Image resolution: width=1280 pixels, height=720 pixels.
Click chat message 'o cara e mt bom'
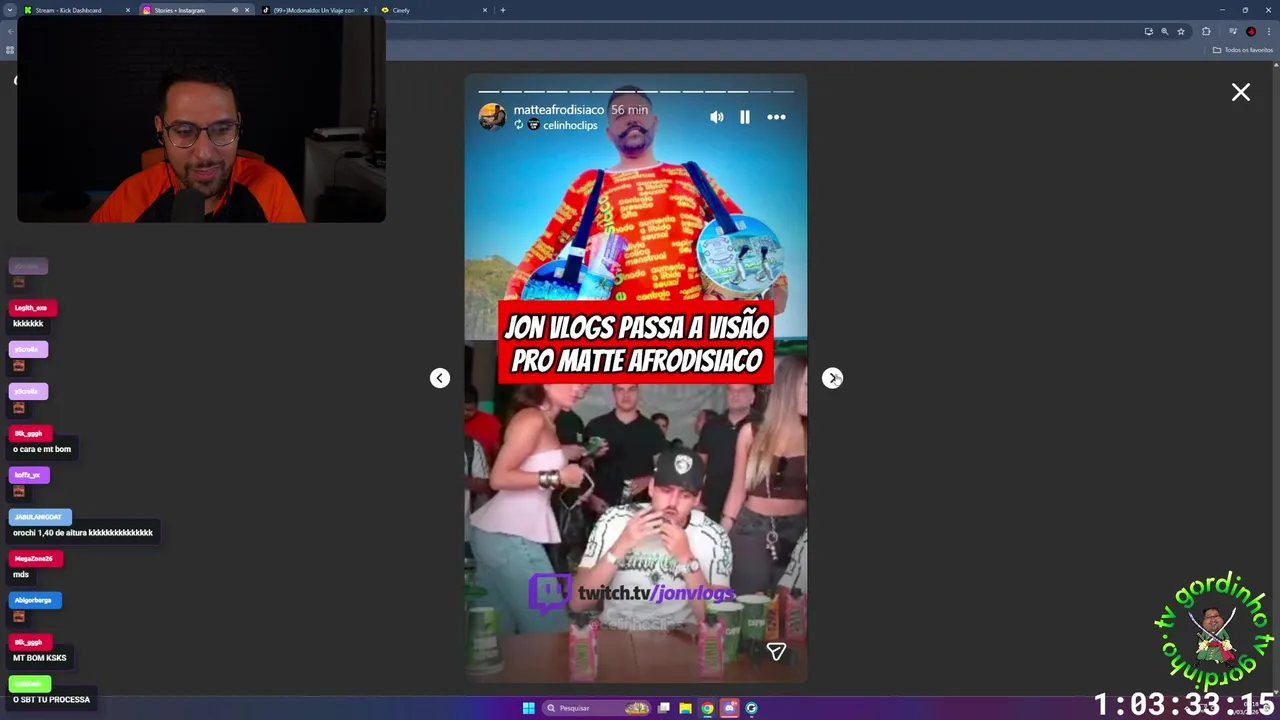click(42, 449)
